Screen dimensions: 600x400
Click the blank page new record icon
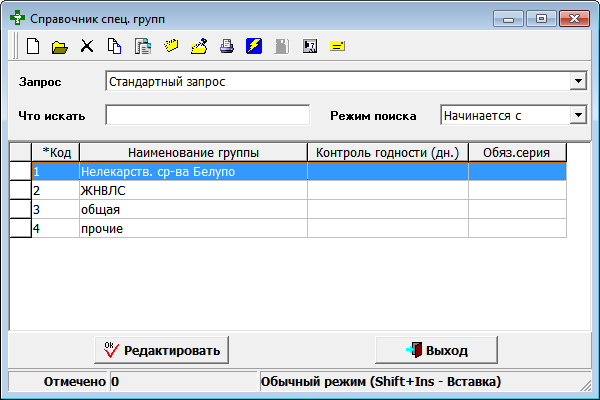[x=33, y=46]
